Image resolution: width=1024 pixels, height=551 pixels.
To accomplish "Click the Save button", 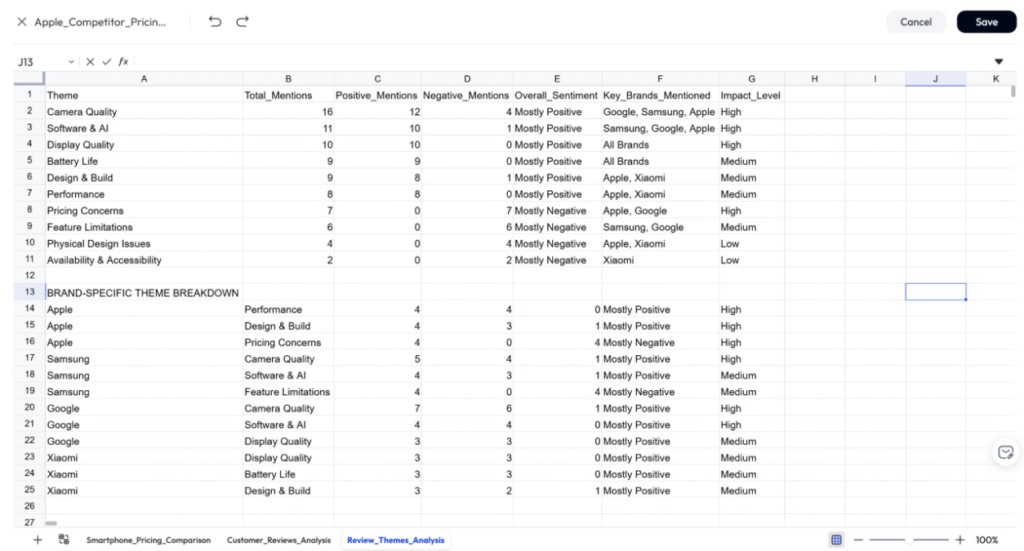I will tap(986, 22).
